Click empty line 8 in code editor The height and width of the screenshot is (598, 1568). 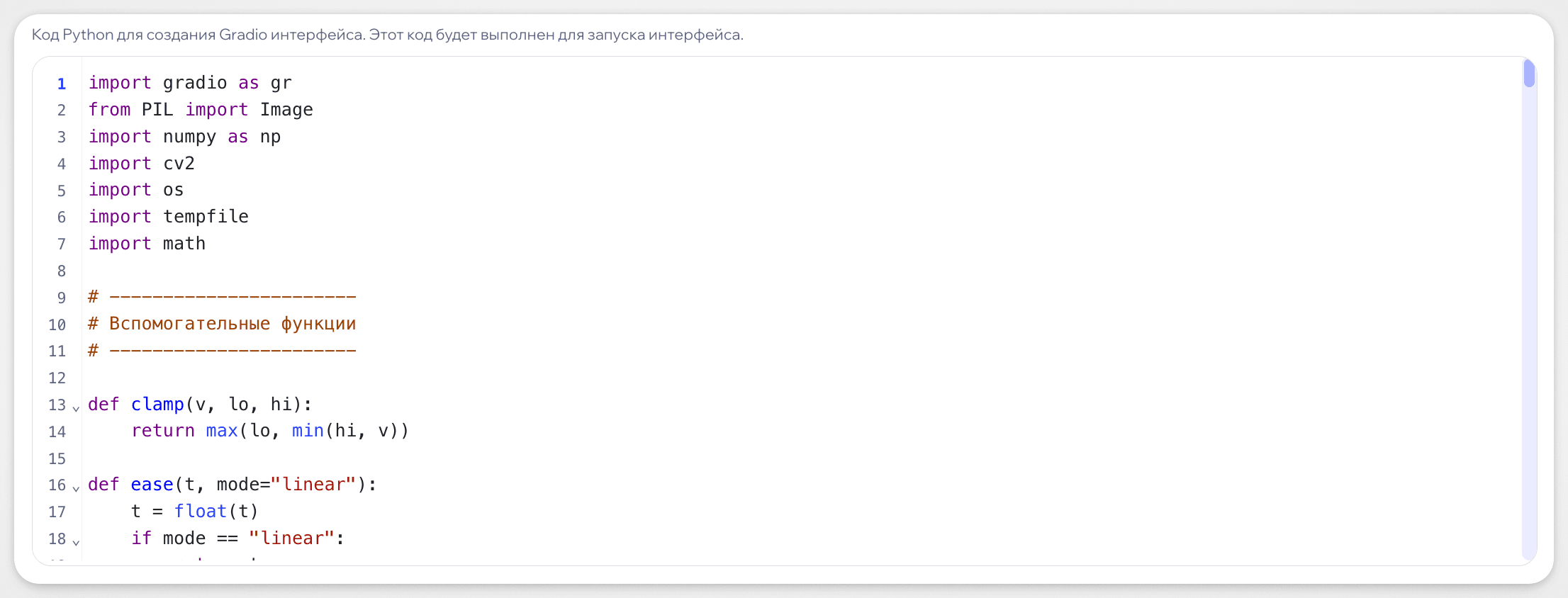(801, 271)
